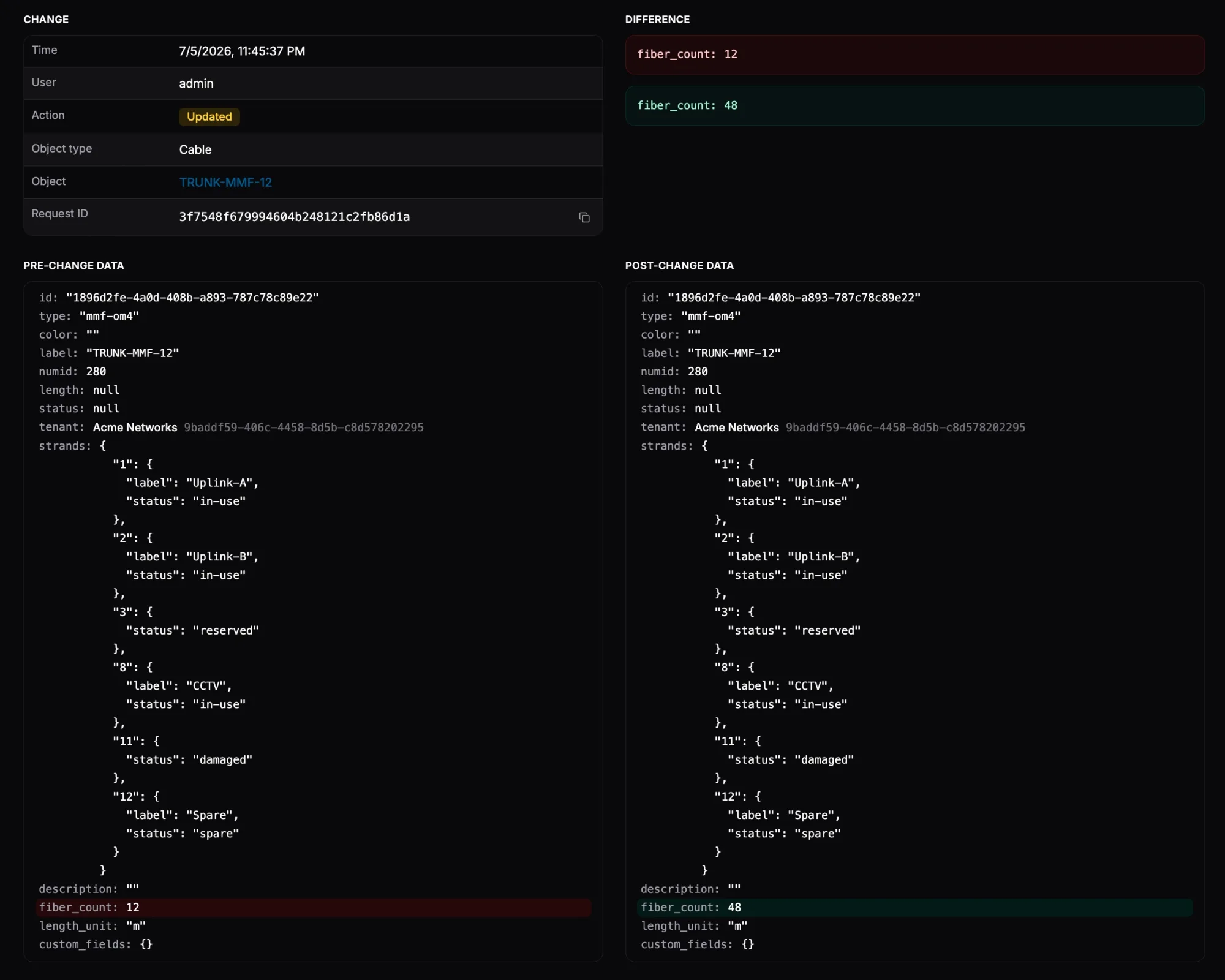Click "Uplink-B" label in pre-change data
This screenshot has width=1225, height=980.
pyautogui.click(x=219, y=557)
